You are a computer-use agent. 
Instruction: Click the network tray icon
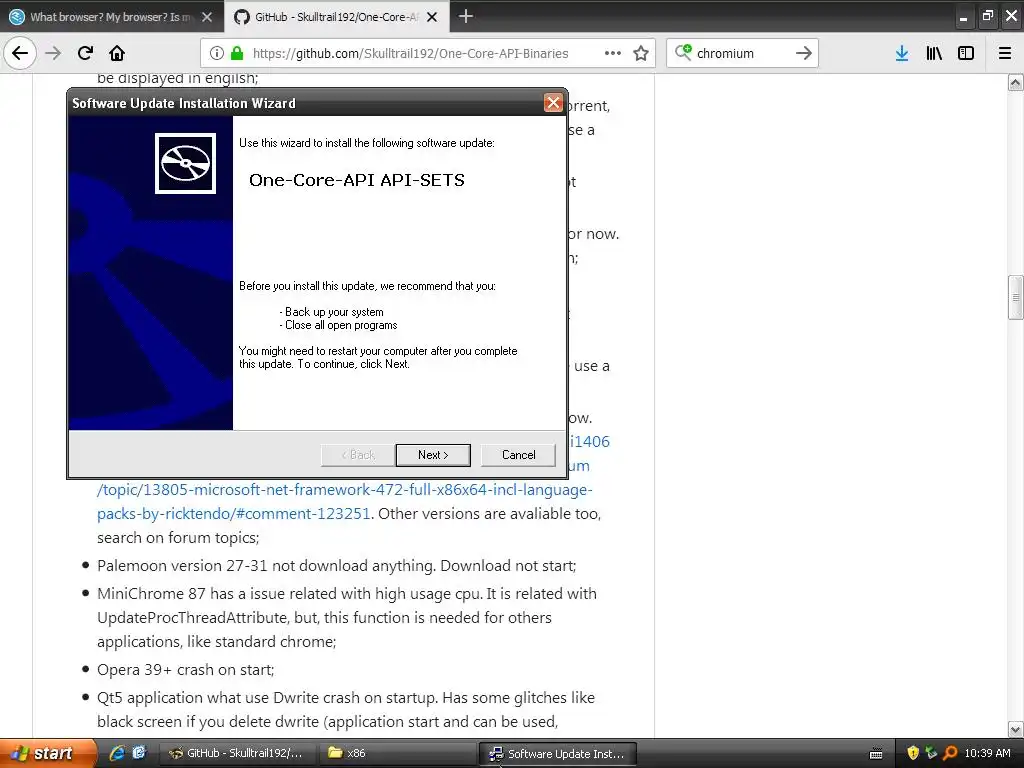(x=931, y=754)
